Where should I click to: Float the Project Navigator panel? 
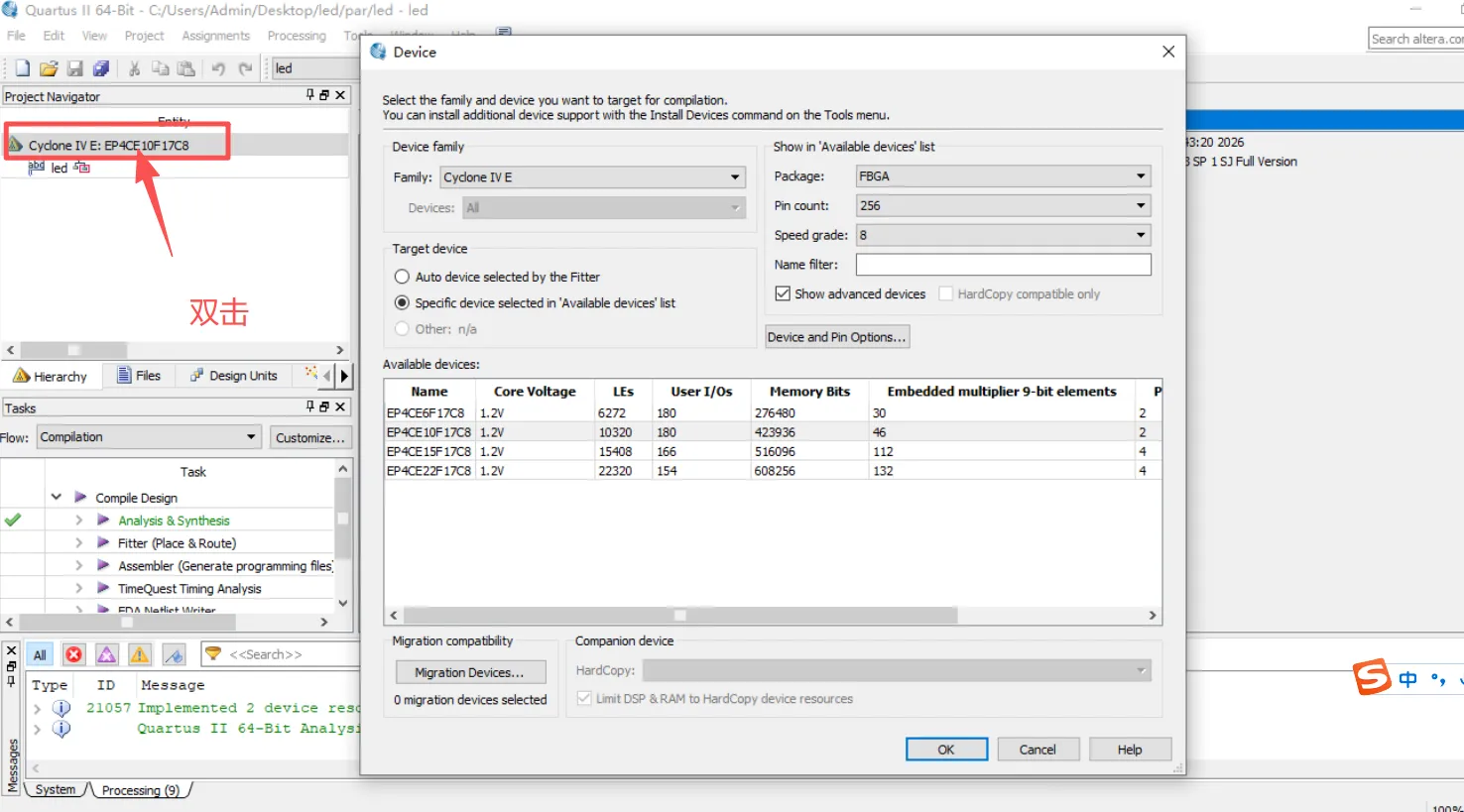[x=324, y=95]
